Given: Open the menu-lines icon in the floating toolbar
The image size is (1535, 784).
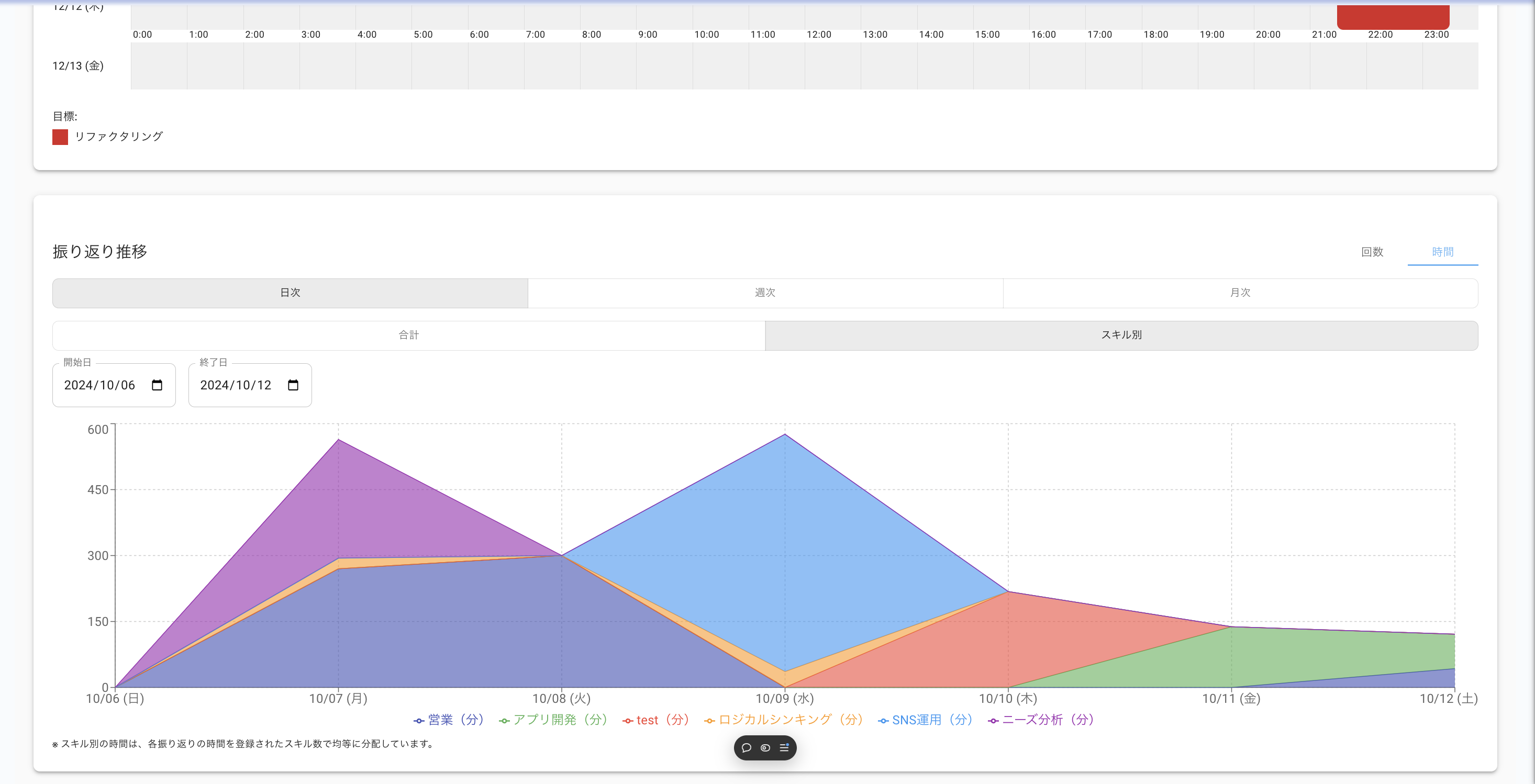Looking at the screenshot, I should [784, 748].
